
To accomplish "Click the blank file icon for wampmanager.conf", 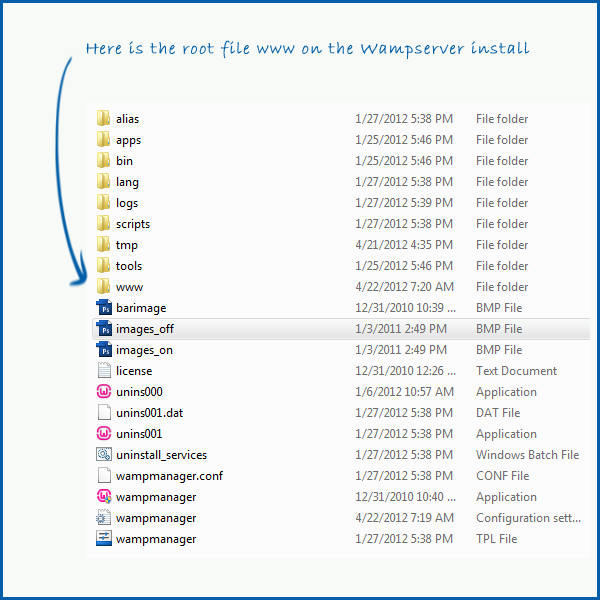I will click(104, 476).
